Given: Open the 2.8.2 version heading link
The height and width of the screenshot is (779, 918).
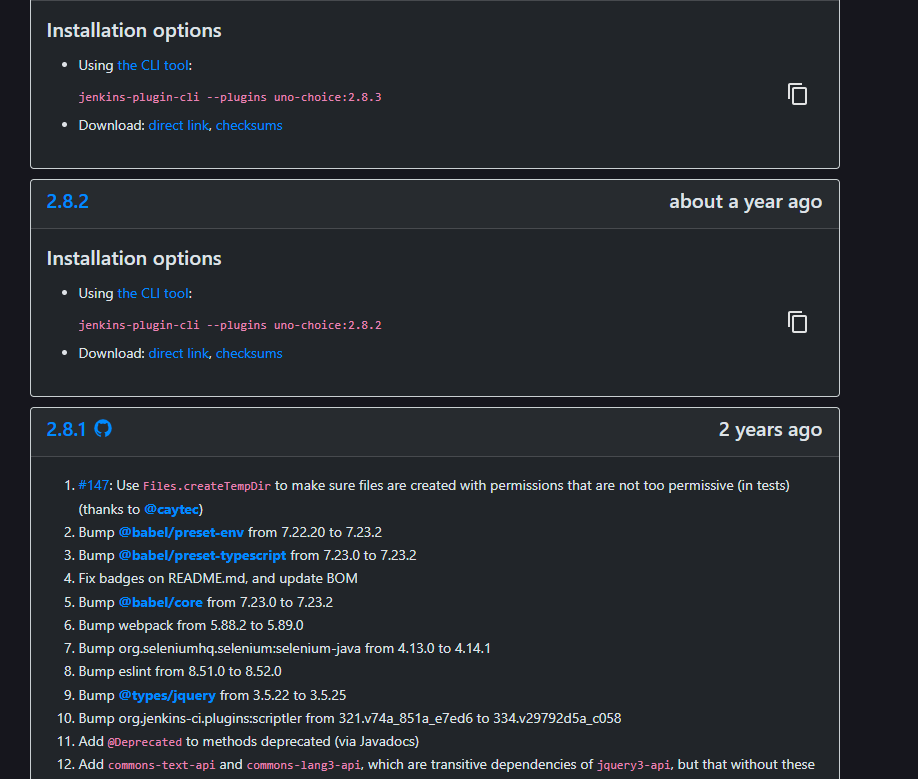Looking at the screenshot, I should point(67,201).
